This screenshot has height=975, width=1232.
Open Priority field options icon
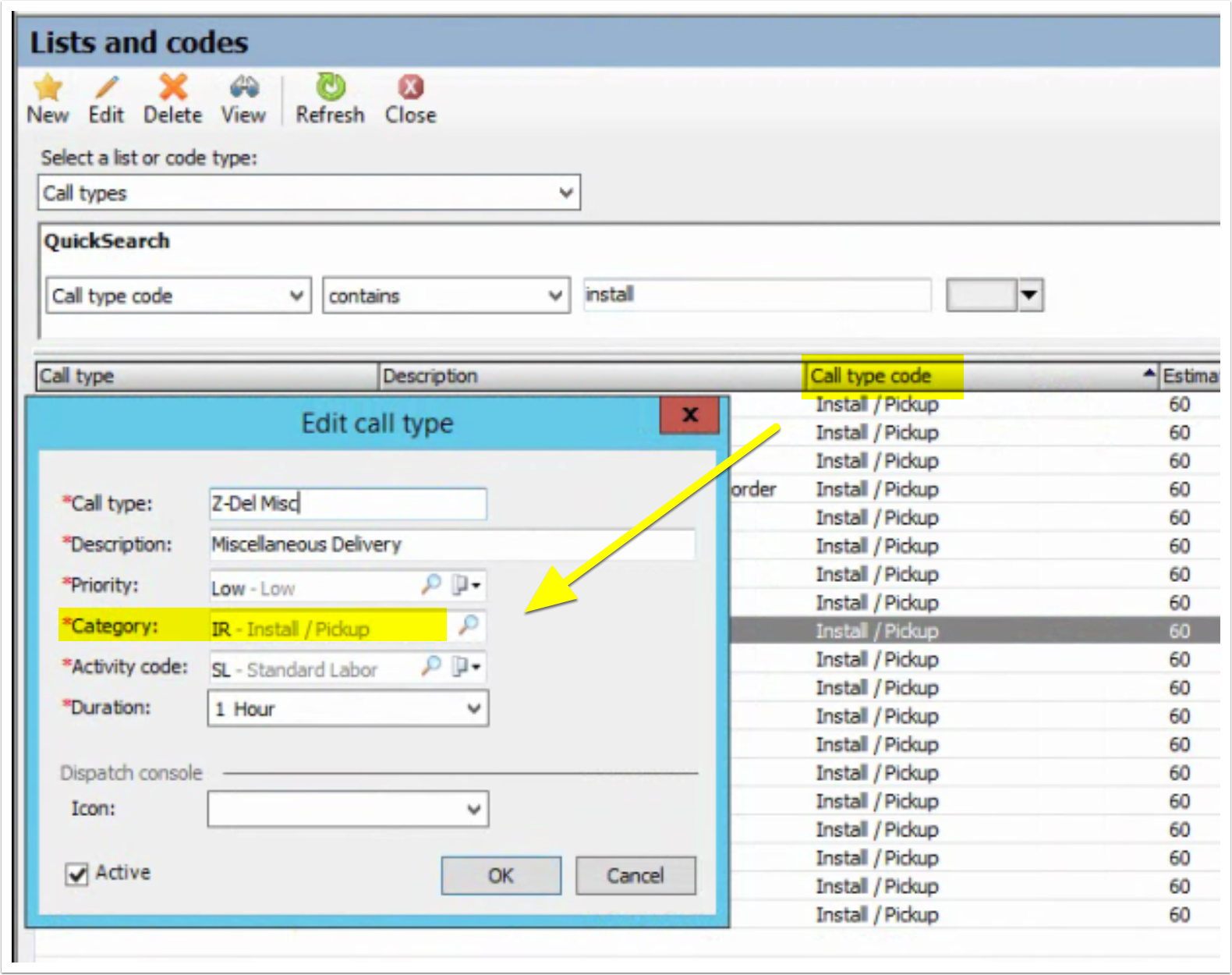(466, 584)
